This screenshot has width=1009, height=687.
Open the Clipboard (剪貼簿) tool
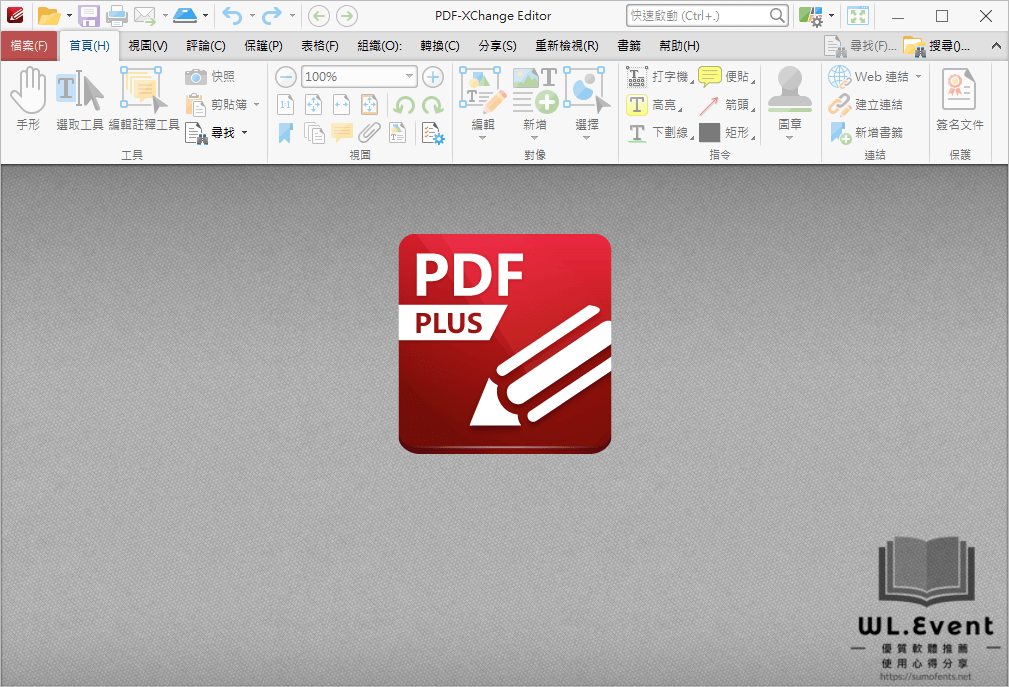[216, 104]
